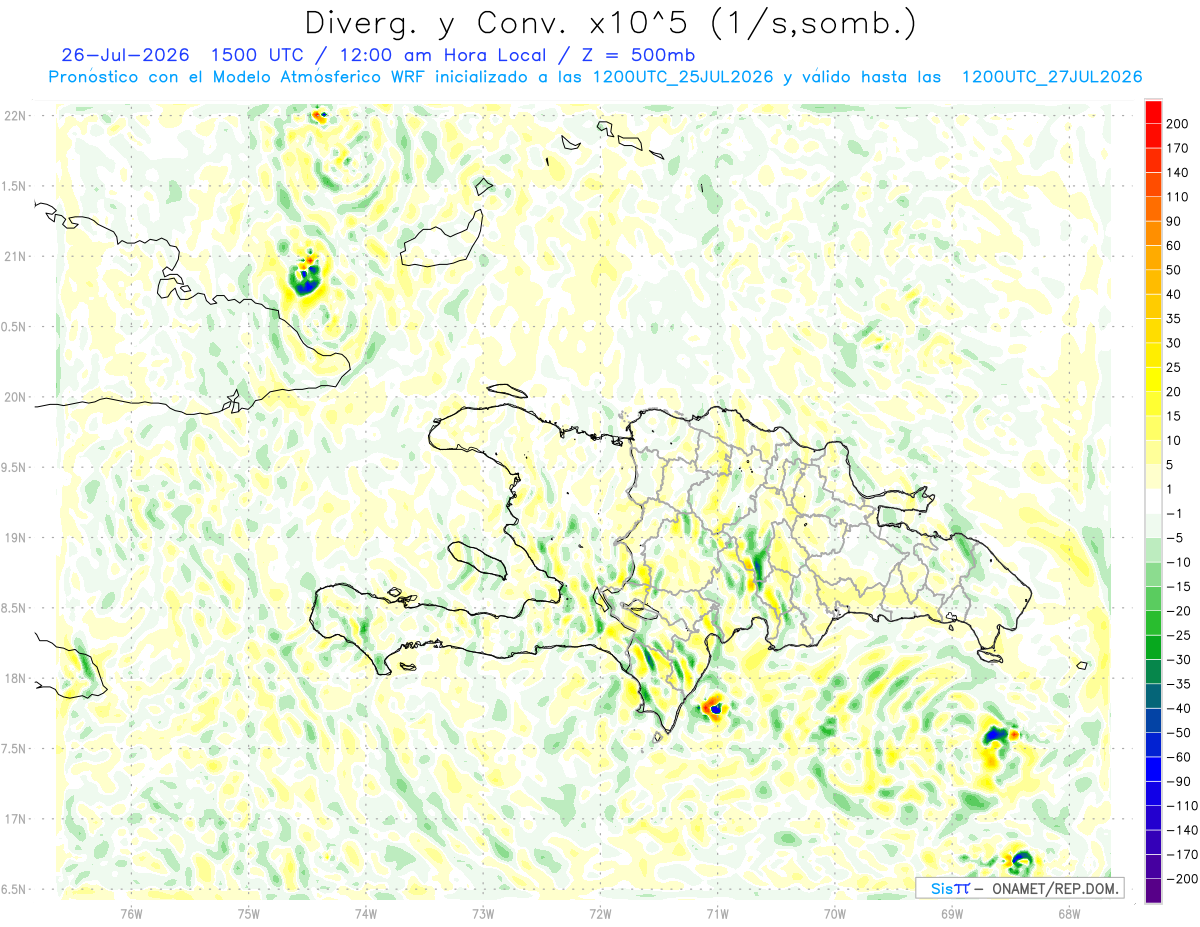Click the positive 15 color scale value
This screenshot has width=1200, height=927.
coord(1174,416)
